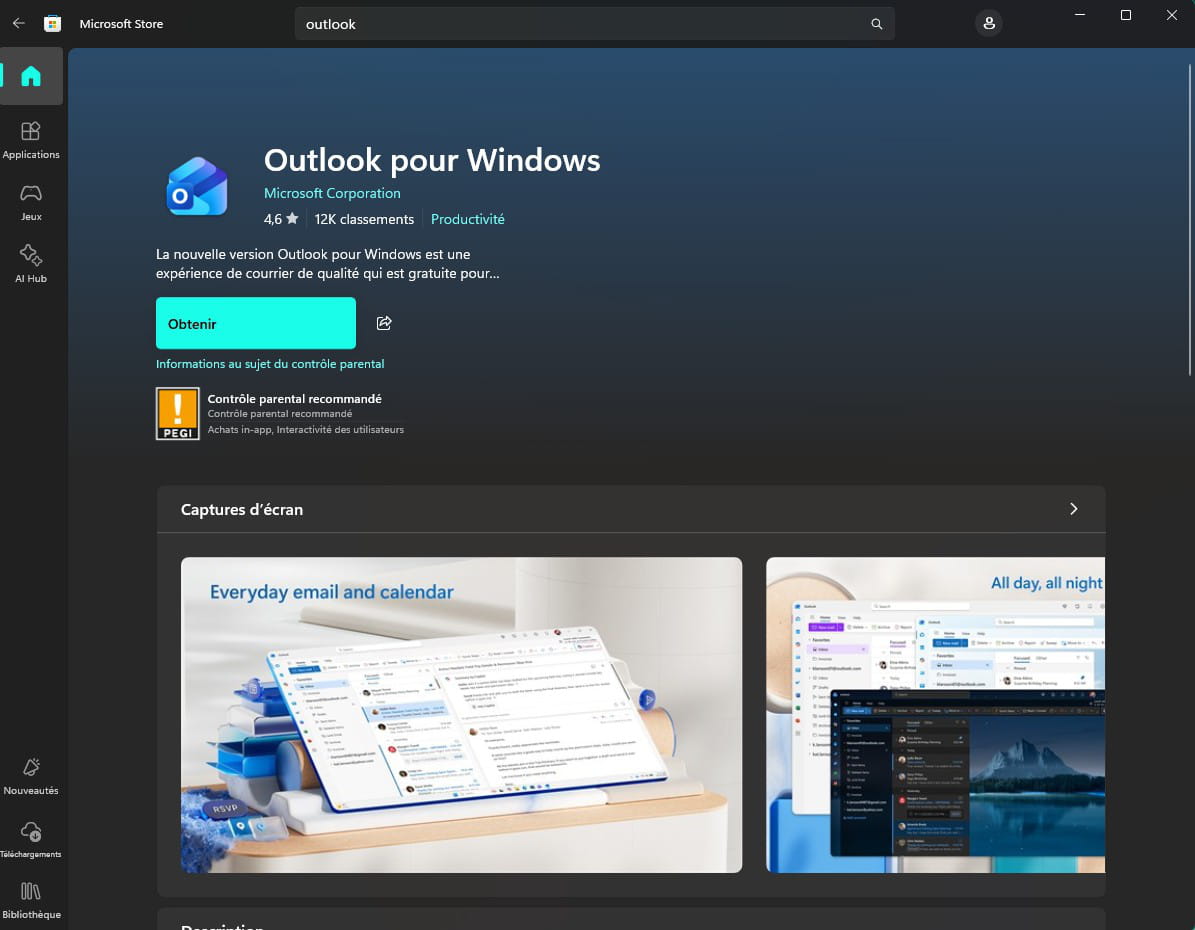Open AI Hub in the sidebar
Screen dimensions: 1195x930
[x=31, y=264]
